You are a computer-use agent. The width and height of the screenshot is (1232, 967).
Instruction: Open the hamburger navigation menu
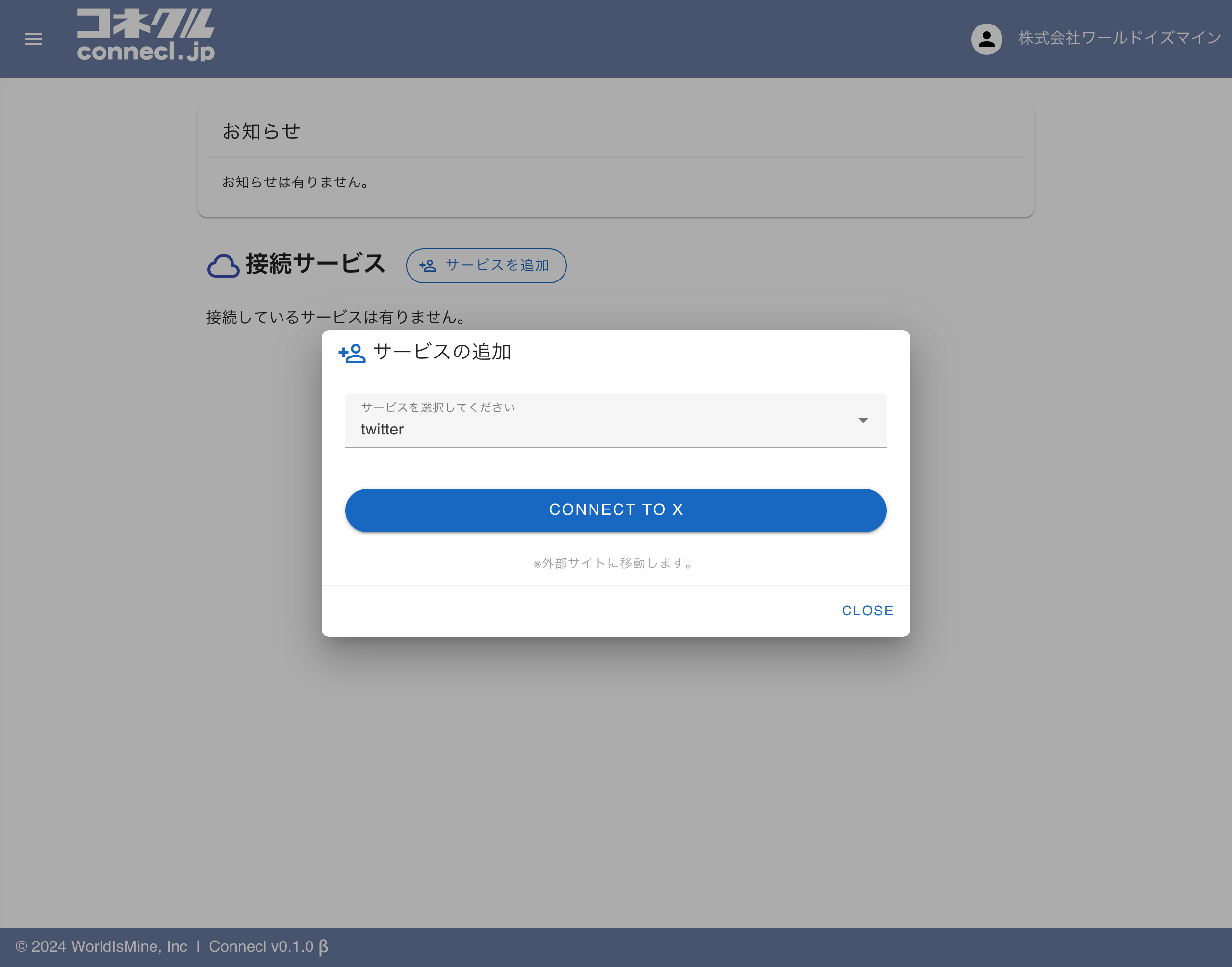(33, 39)
